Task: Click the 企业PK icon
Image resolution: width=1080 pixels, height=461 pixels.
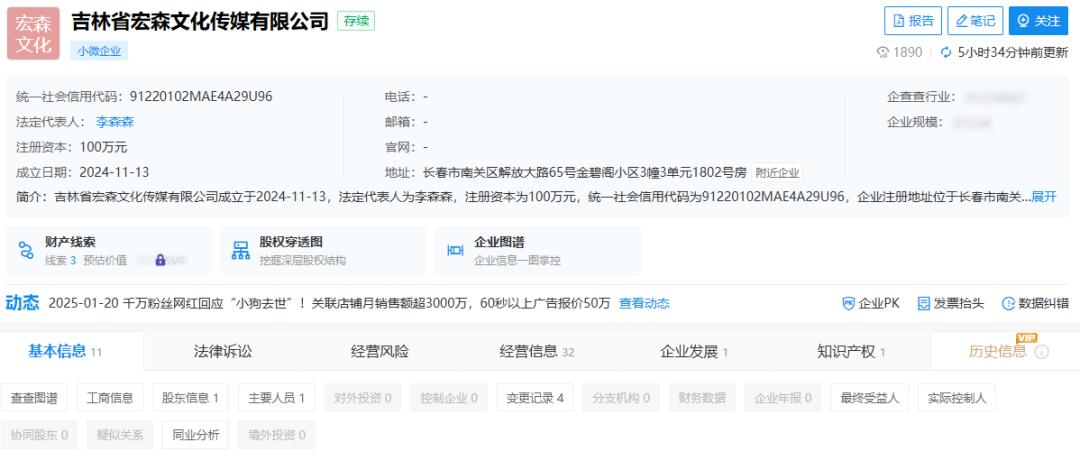Action: pos(849,303)
